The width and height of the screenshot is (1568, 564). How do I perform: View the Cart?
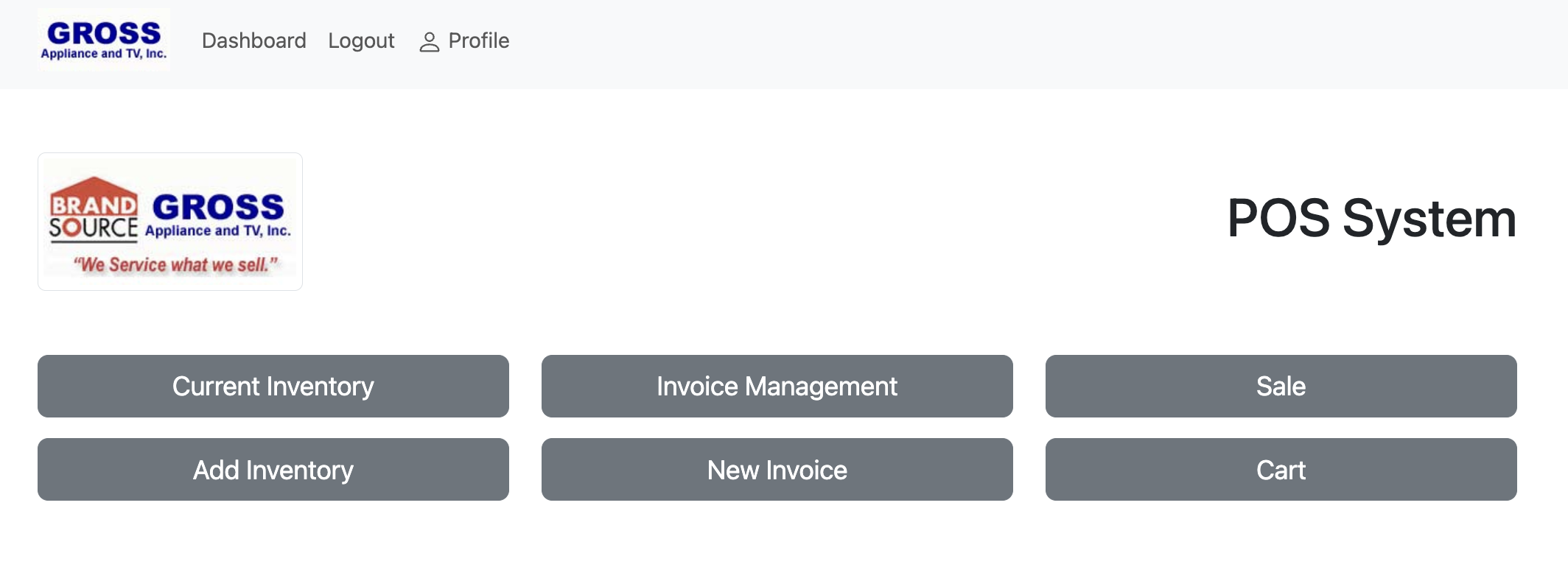pos(1281,470)
